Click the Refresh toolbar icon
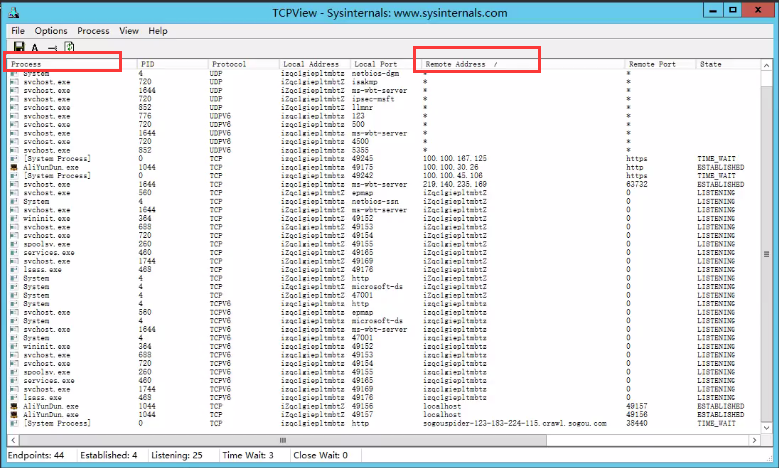This screenshot has width=779, height=468. tap(69, 46)
